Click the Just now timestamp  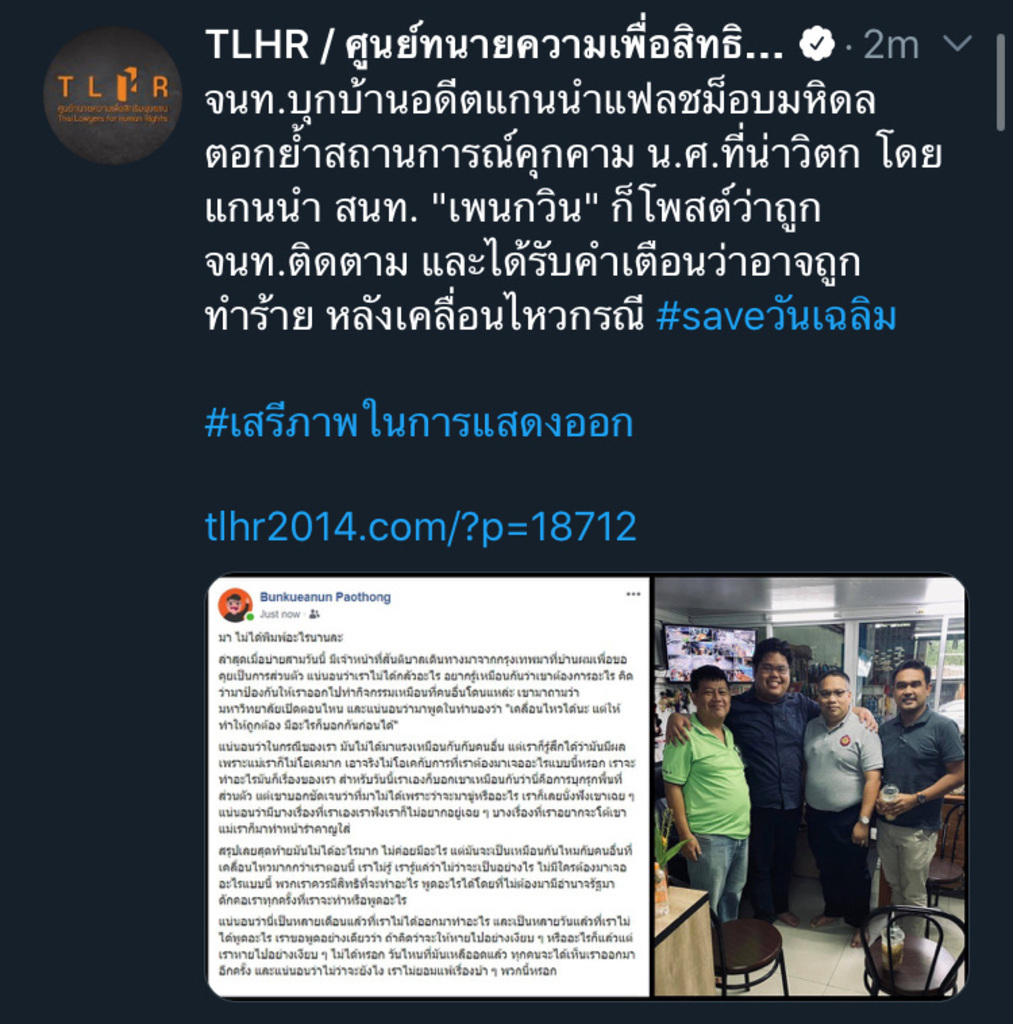280,614
